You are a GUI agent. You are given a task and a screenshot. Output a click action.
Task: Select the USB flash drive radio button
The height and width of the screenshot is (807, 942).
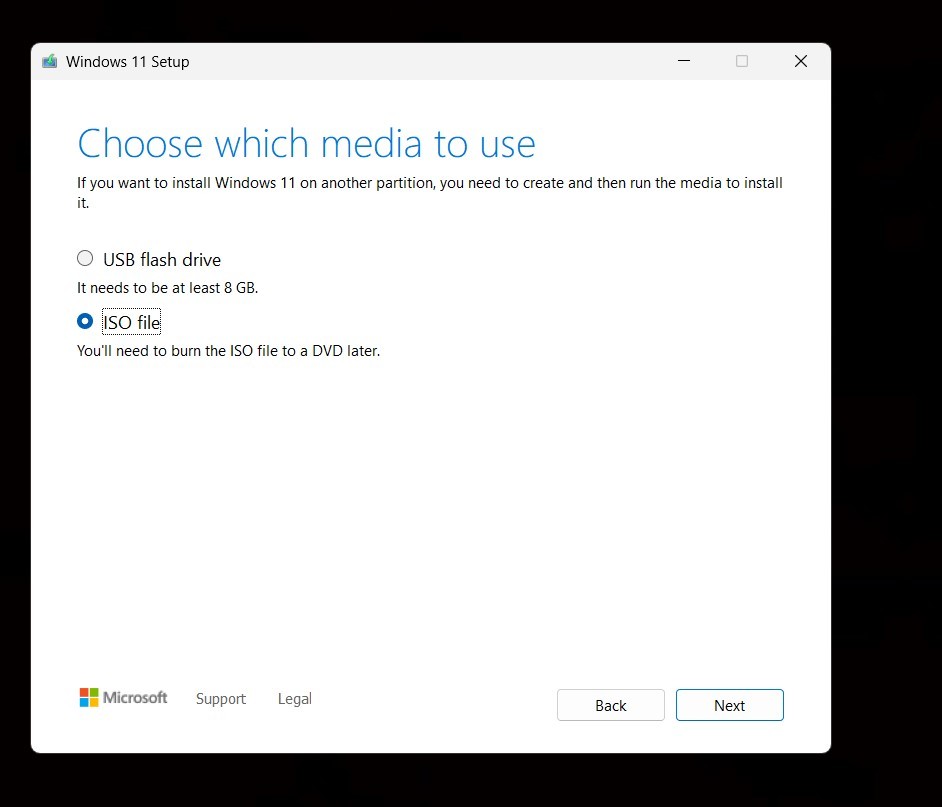[85, 258]
